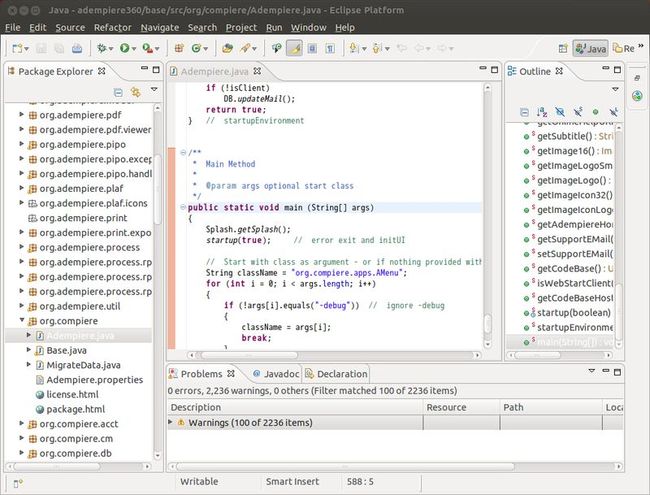Viewport: 650px width, 495px height.
Task: Toggle Link with Editor in Package Explorer
Action: coord(136,92)
